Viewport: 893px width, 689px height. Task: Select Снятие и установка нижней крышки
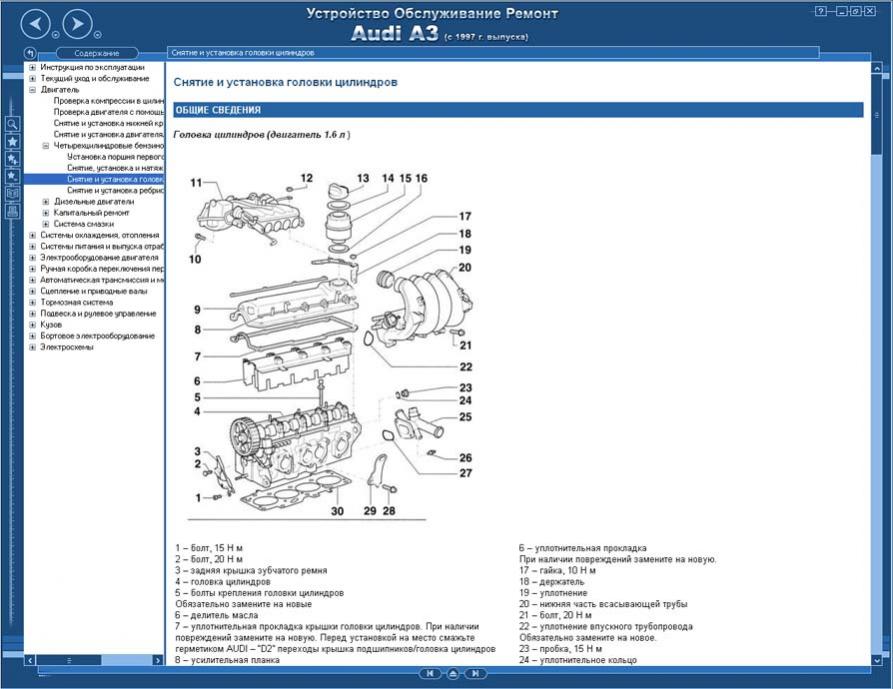[109, 123]
